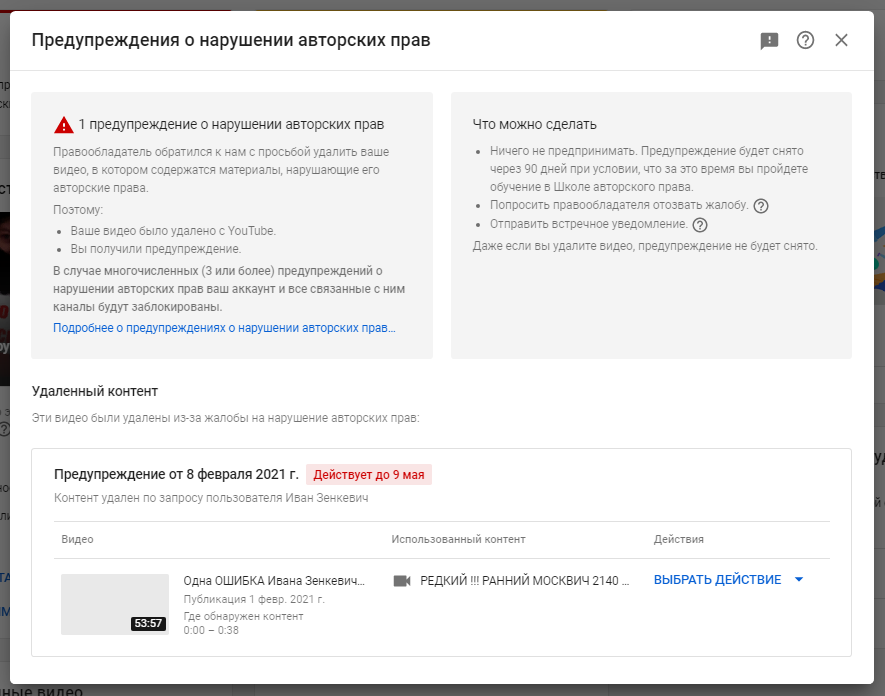Open the 'ВЫБРАТЬ ДЕЙСТВИЕ' dropdown
885x696 pixels.
(x=728, y=580)
